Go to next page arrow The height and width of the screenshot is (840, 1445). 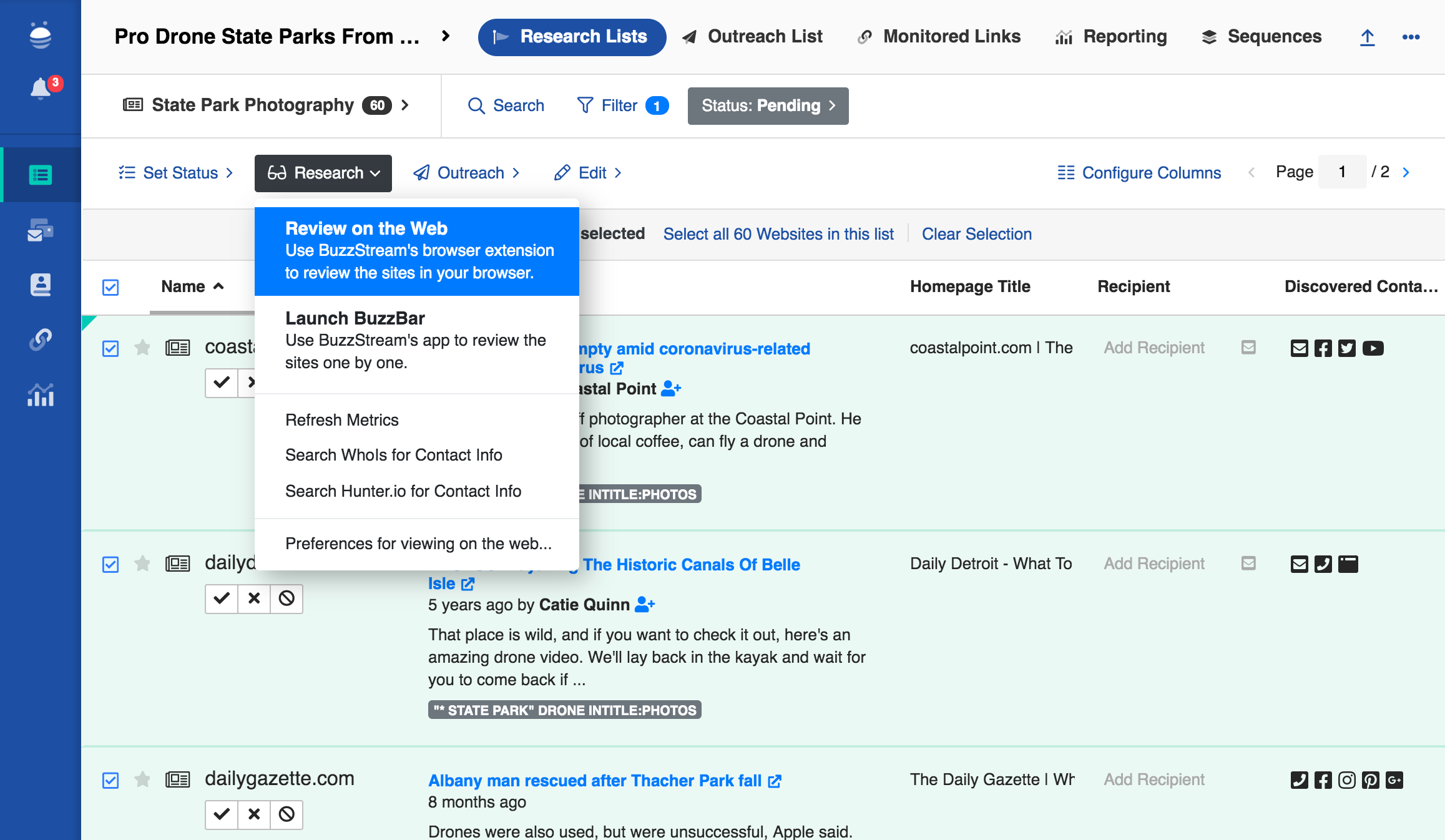1406,172
